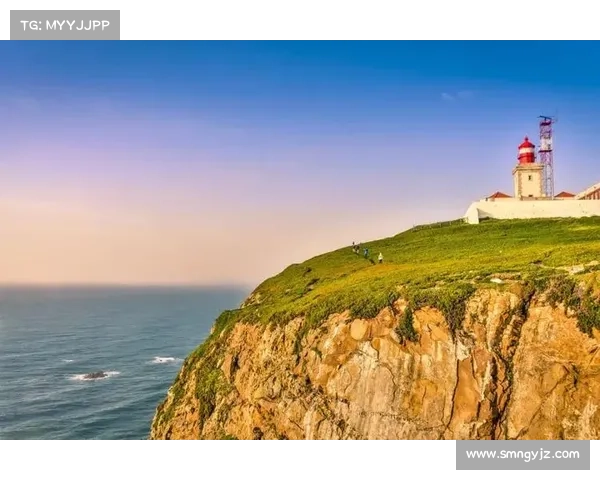Screen dimensions: 600x480
Task: Click the beige lighthouse tower body
Action: pyautogui.click(x=527, y=181)
